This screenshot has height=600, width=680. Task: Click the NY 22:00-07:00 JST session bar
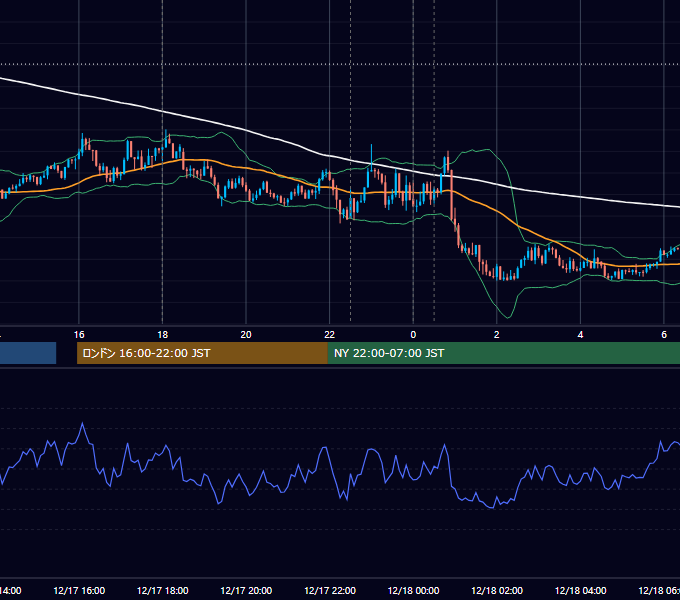pyautogui.click(x=503, y=353)
